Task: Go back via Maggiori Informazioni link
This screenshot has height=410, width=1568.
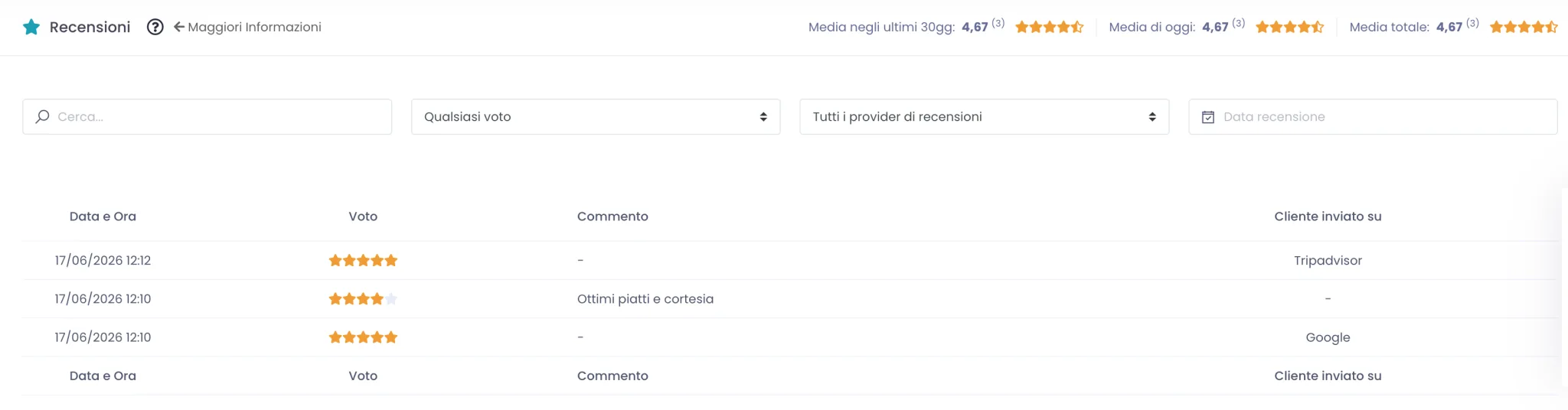Action: pos(247,28)
